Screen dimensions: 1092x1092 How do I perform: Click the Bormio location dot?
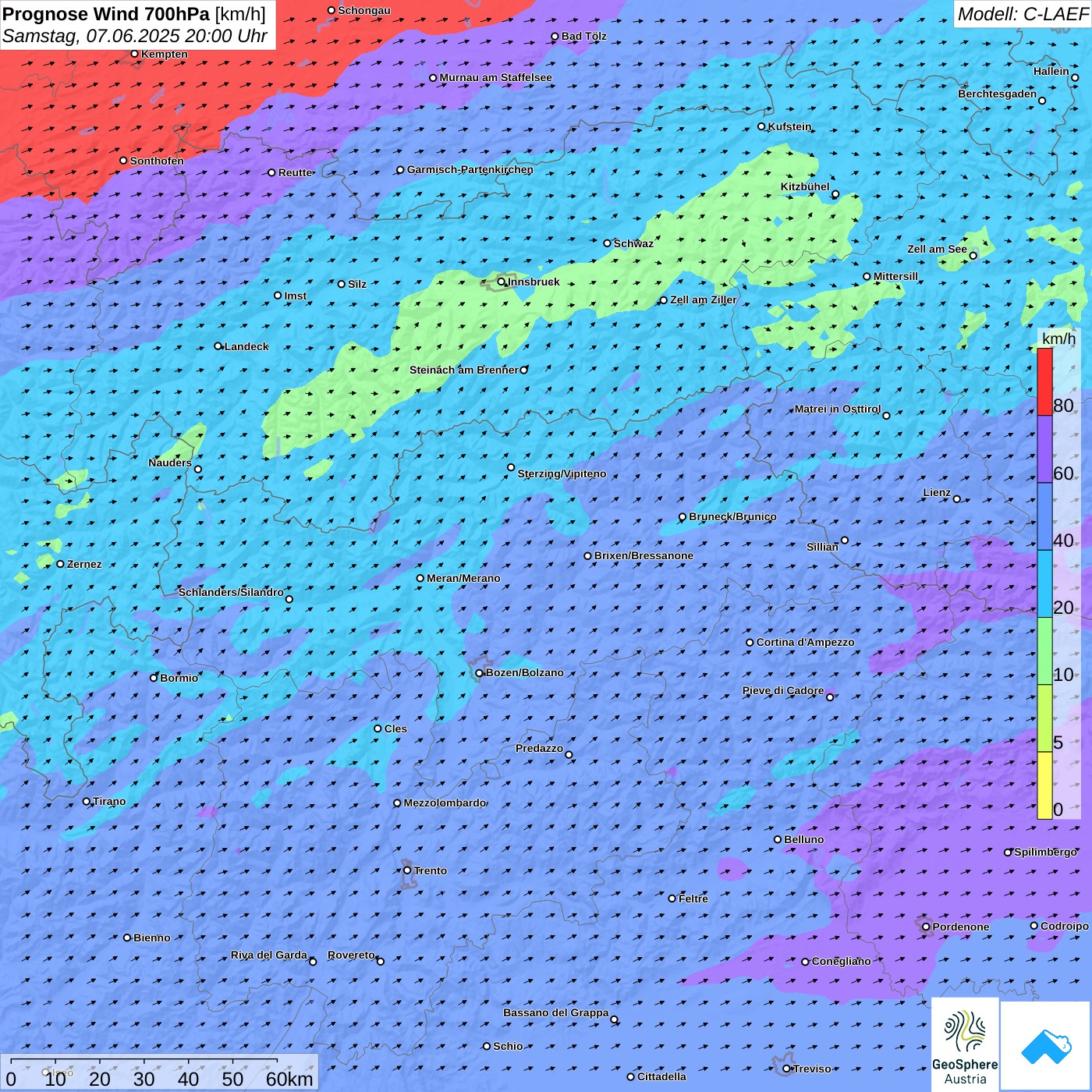pyautogui.click(x=154, y=678)
